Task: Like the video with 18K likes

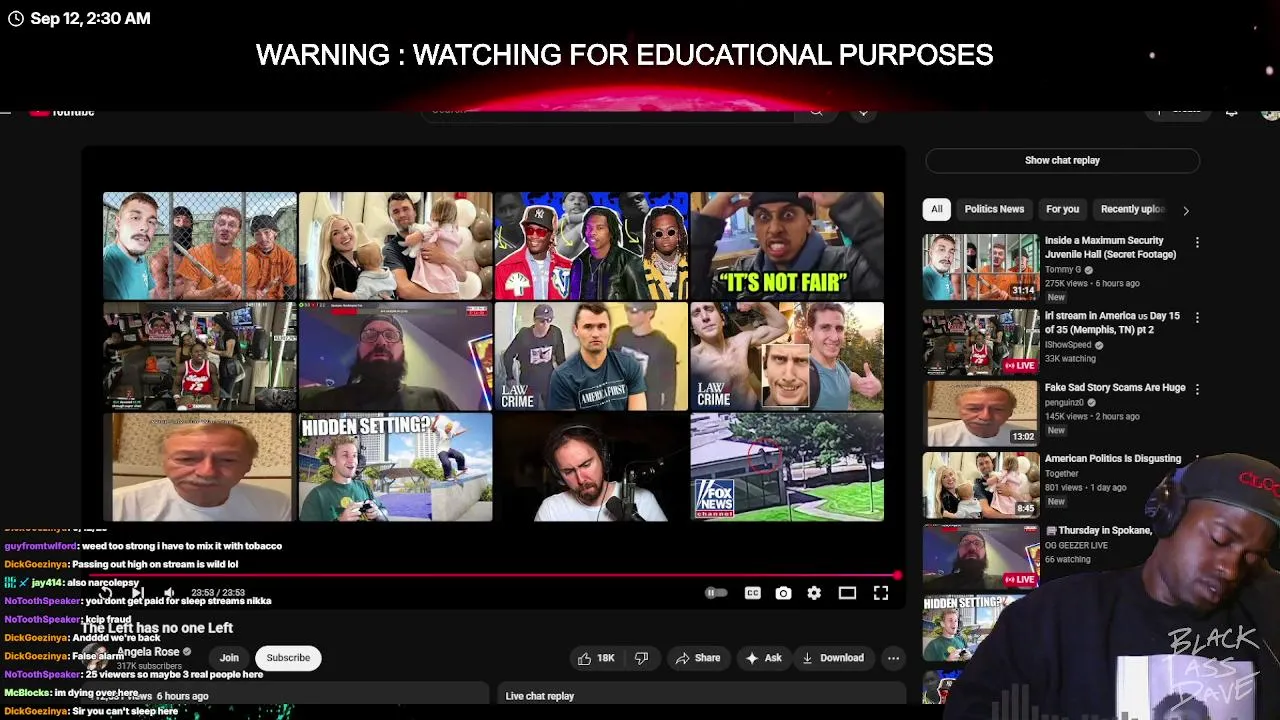Action: pyautogui.click(x=596, y=658)
